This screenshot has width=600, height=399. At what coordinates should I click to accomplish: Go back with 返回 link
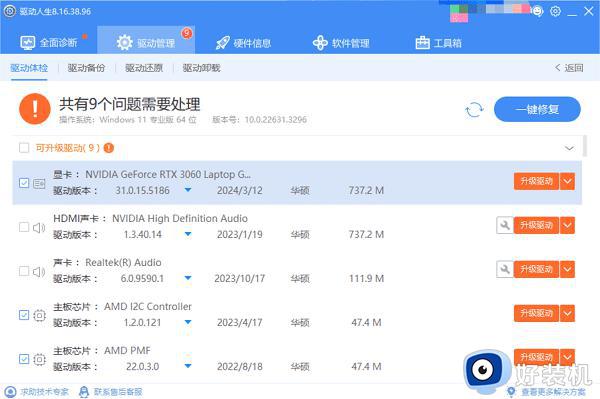(569, 68)
